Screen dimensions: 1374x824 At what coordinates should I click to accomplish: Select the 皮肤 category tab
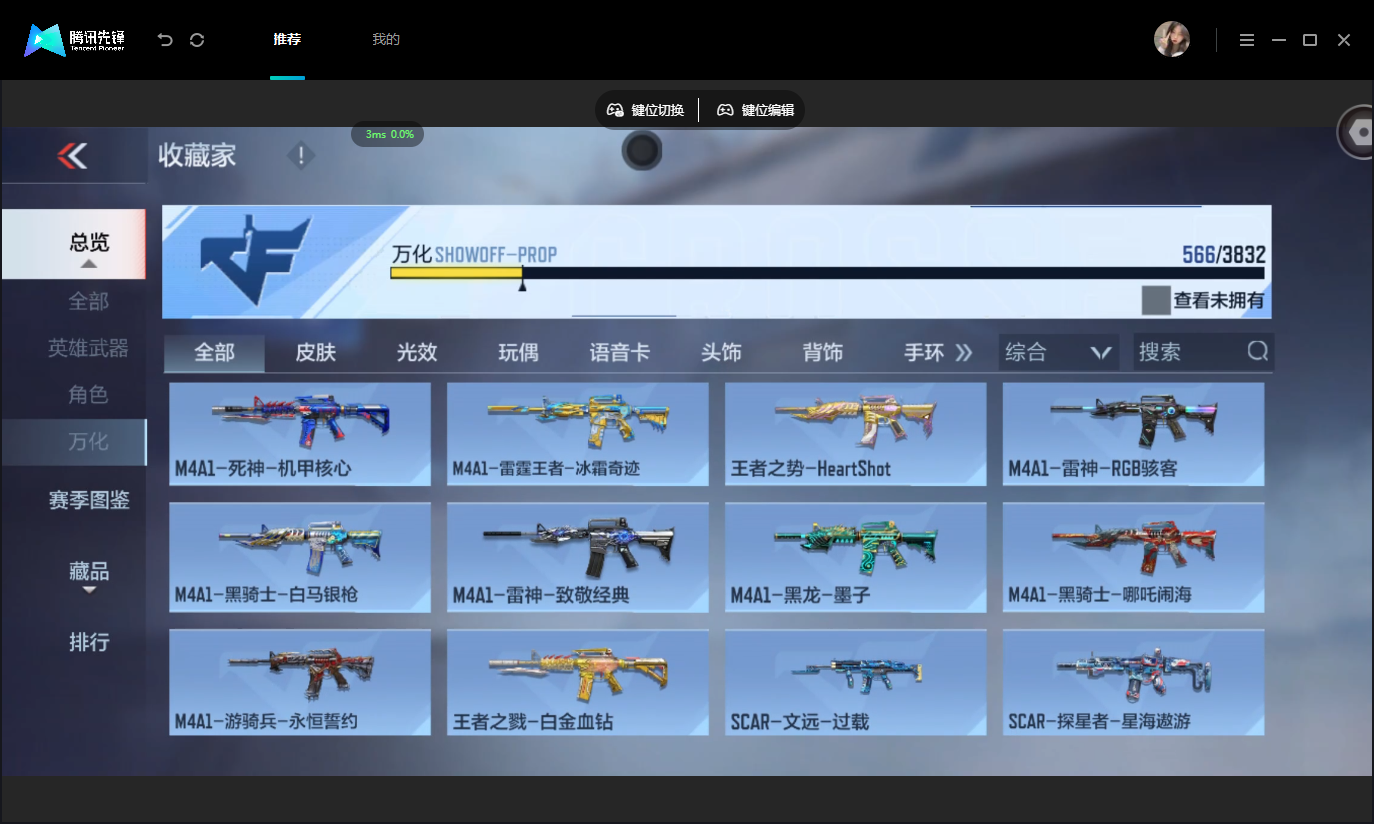pos(316,353)
